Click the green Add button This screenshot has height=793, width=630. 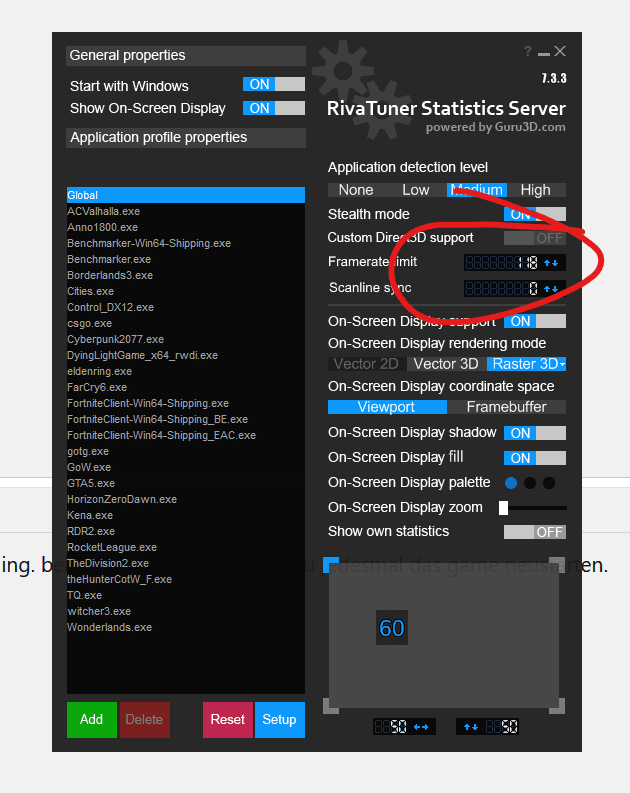pos(92,720)
